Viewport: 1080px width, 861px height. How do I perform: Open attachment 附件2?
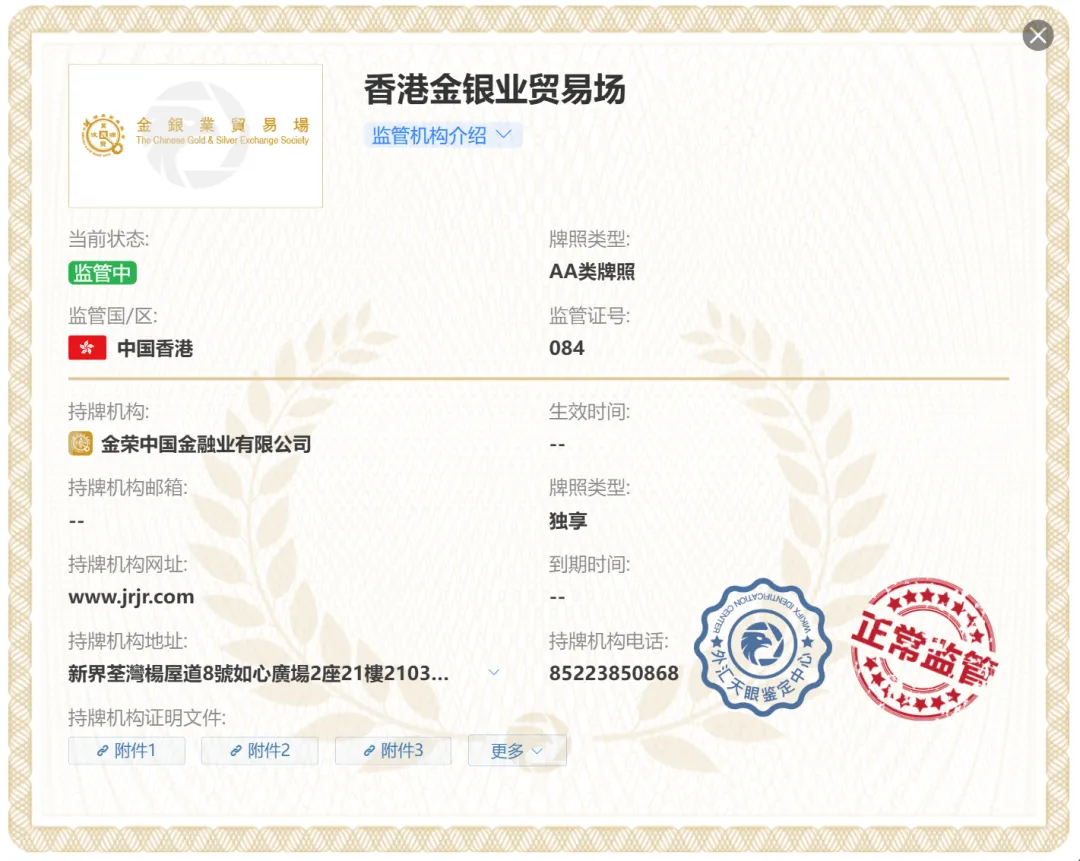260,750
